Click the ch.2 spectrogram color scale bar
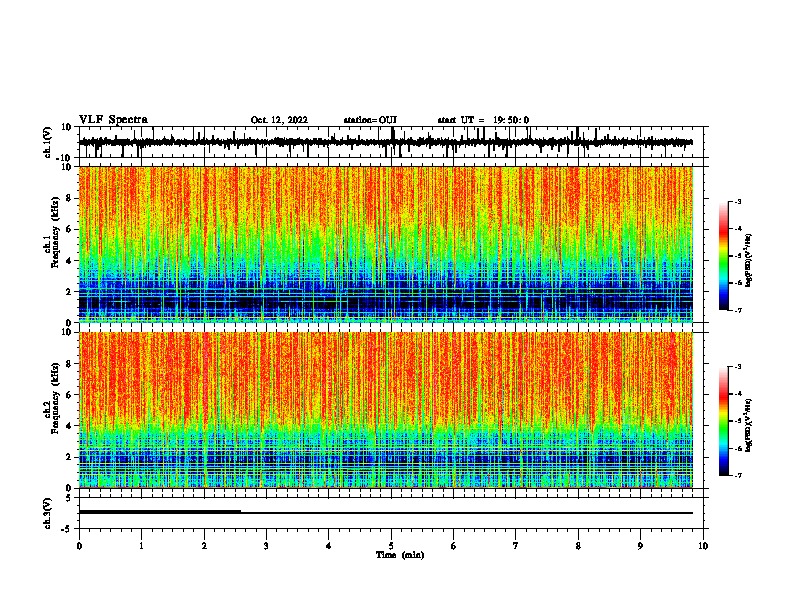This screenshot has height=612, width=792. 724,421
